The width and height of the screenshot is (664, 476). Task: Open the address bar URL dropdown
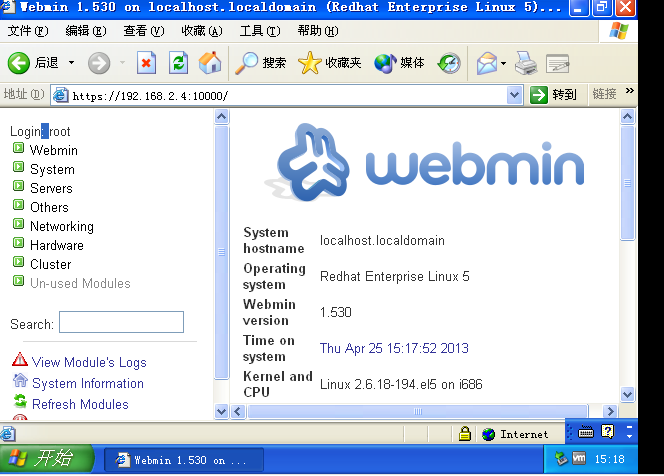514,95
